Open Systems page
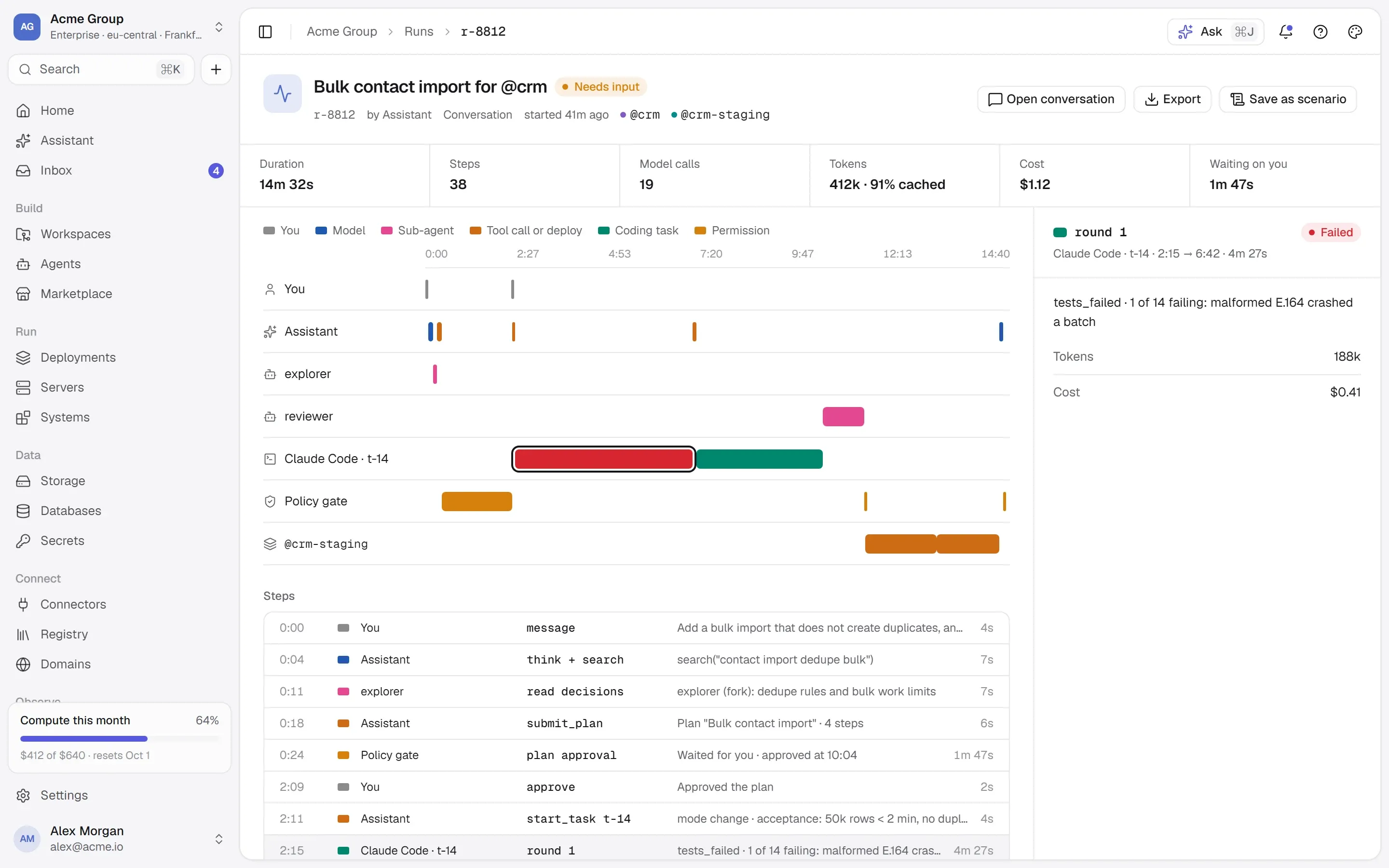 [x=120, y=417]
